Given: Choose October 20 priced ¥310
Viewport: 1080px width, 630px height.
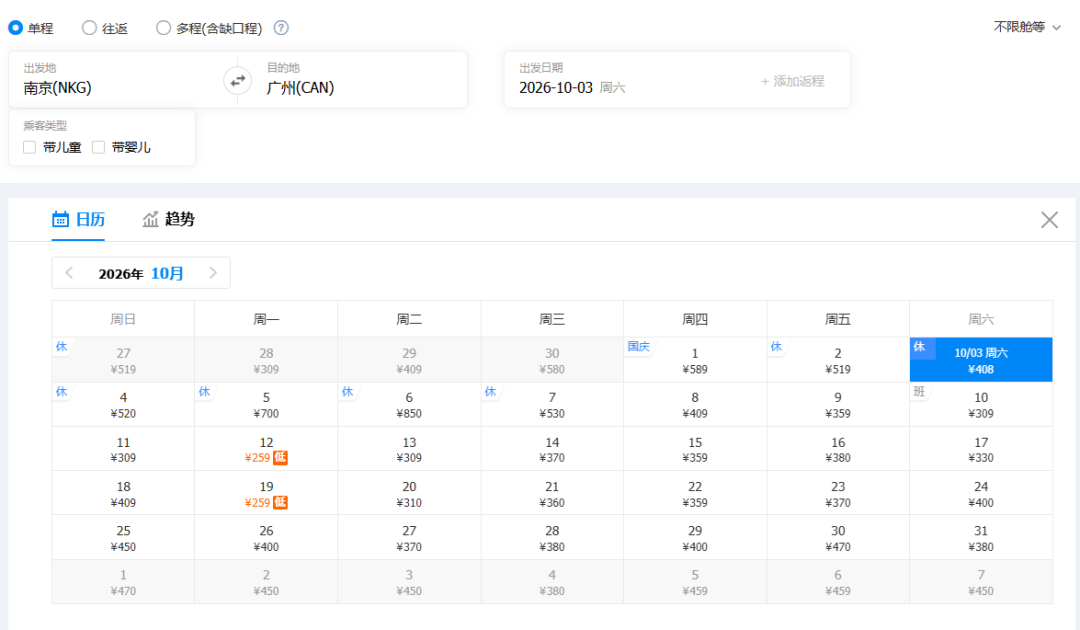Looking at the screenshot, I should coord(409,493).
